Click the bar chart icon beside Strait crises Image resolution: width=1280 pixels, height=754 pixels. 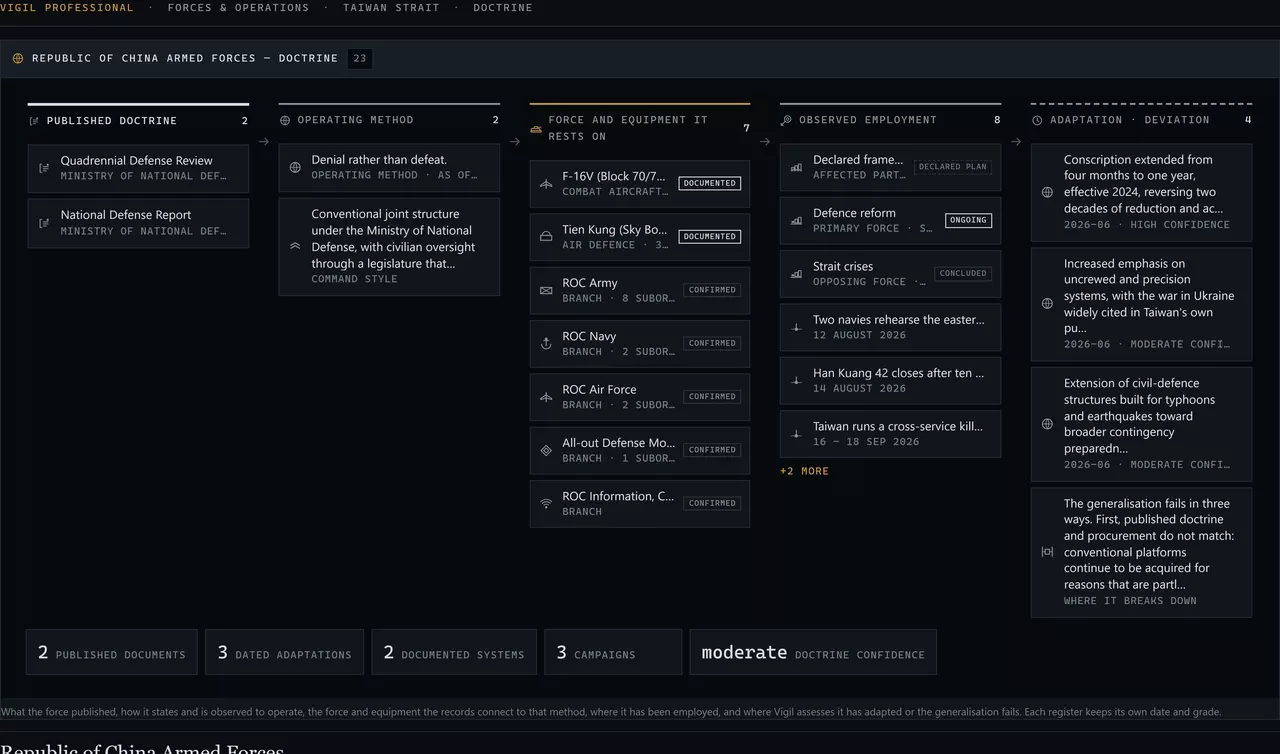[797, 274]
